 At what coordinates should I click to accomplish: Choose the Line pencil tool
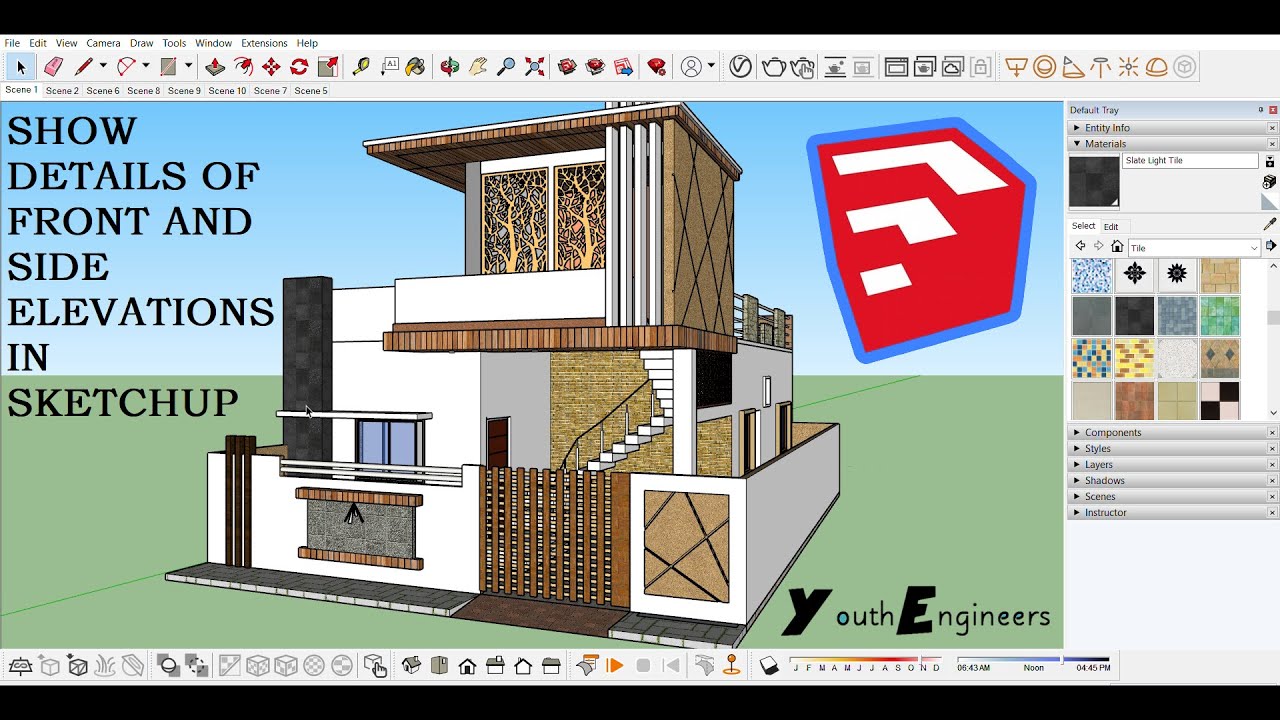point(84,67)
